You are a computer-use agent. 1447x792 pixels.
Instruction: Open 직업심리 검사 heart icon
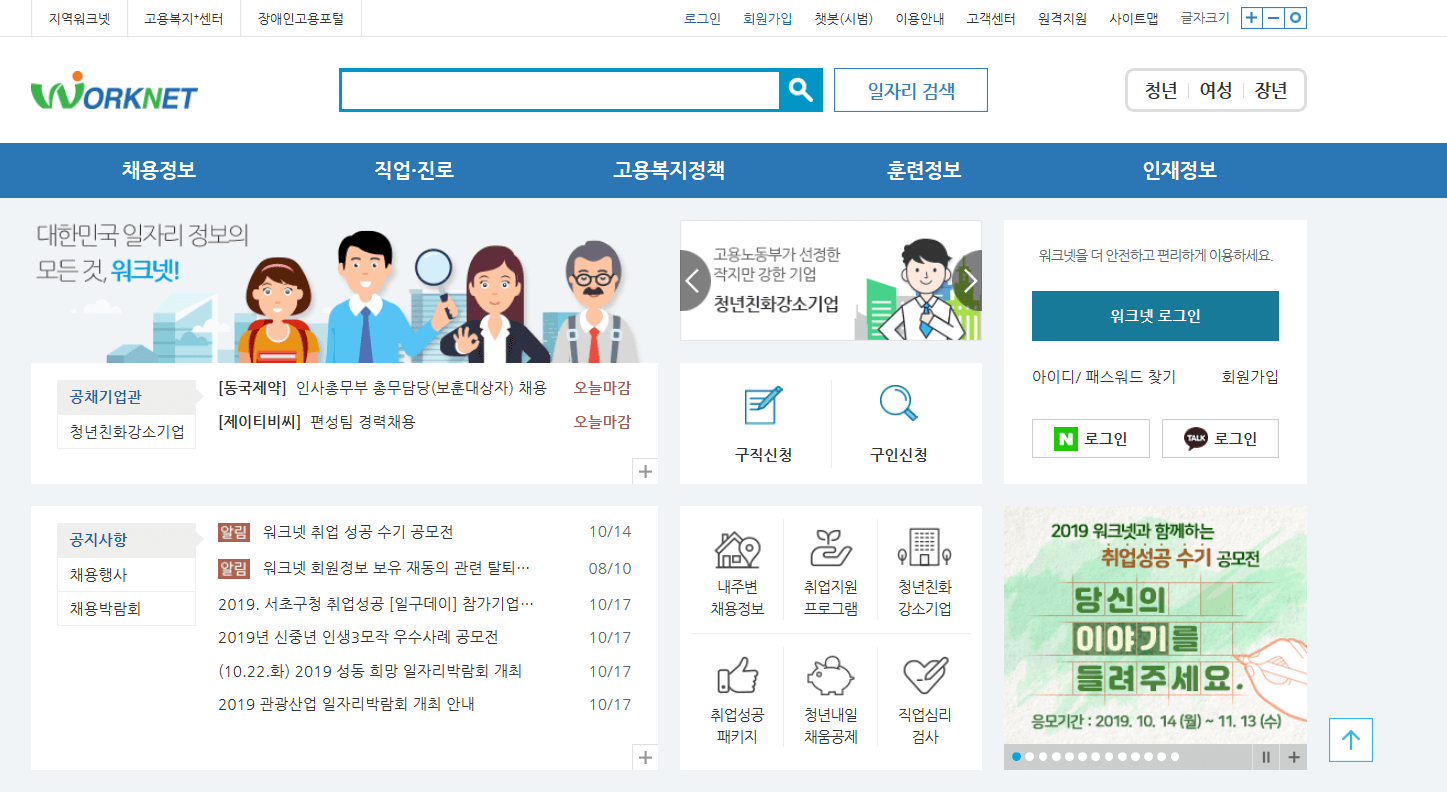[924, 677]
